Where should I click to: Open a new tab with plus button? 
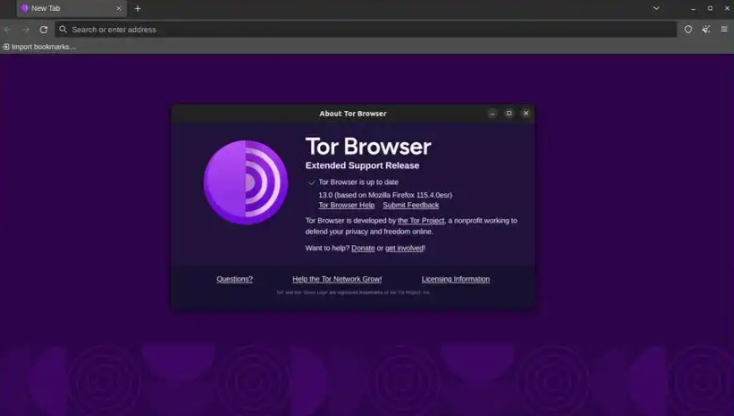point(138,8)
